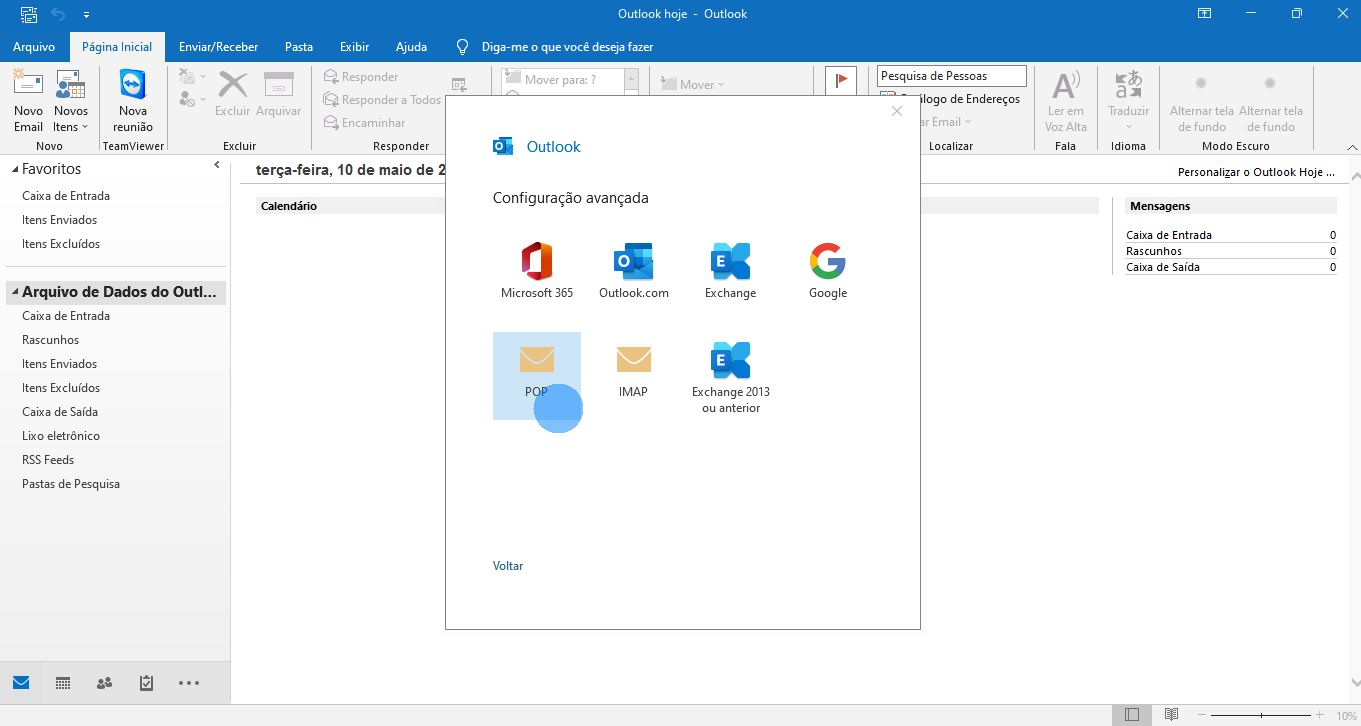Switch to the Calendar view
This screenshot has width=1361, height=726.
coord(63,683)
